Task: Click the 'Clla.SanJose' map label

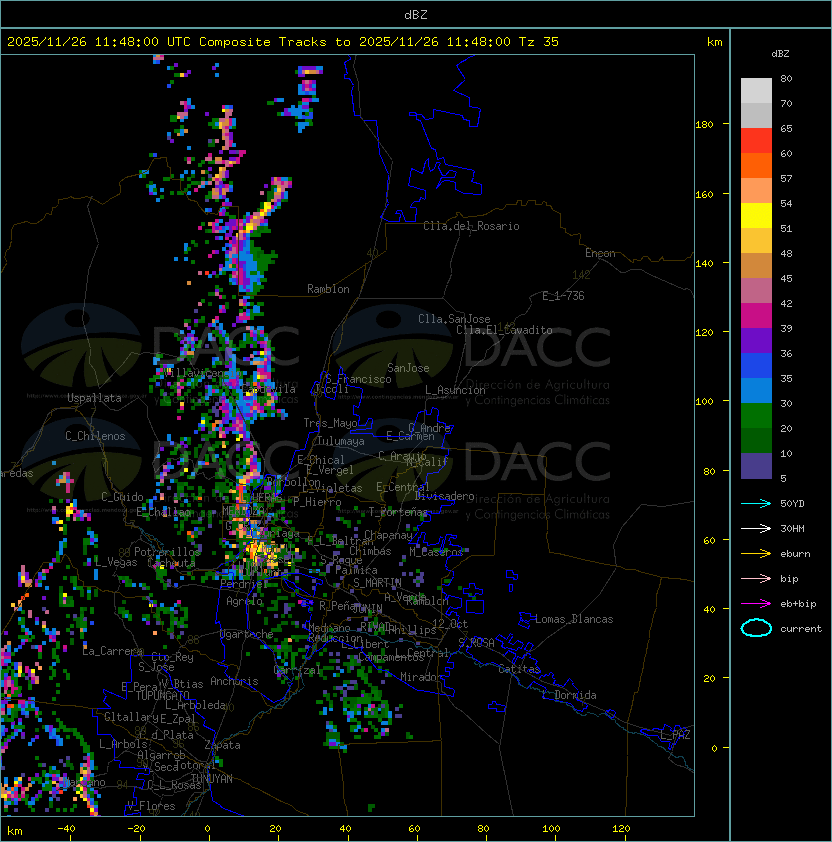Action: (x=454, y=319)
